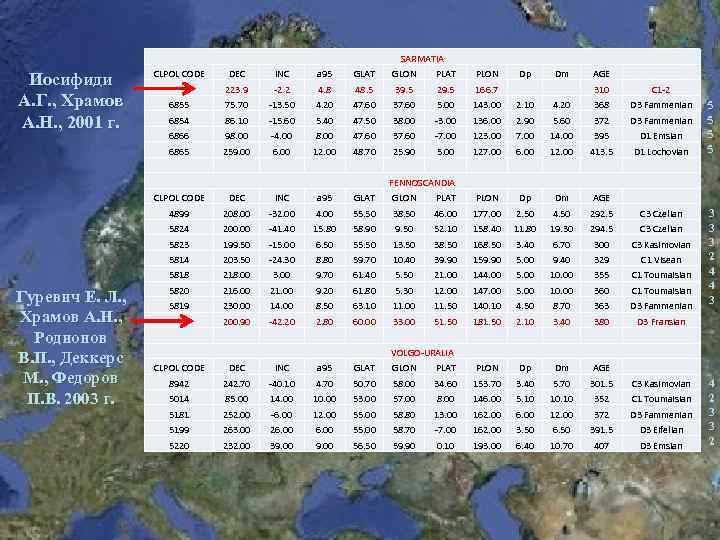Click the AGE header in FENNOSCANDIA table
Screen dimensions: 720x540
601,198
